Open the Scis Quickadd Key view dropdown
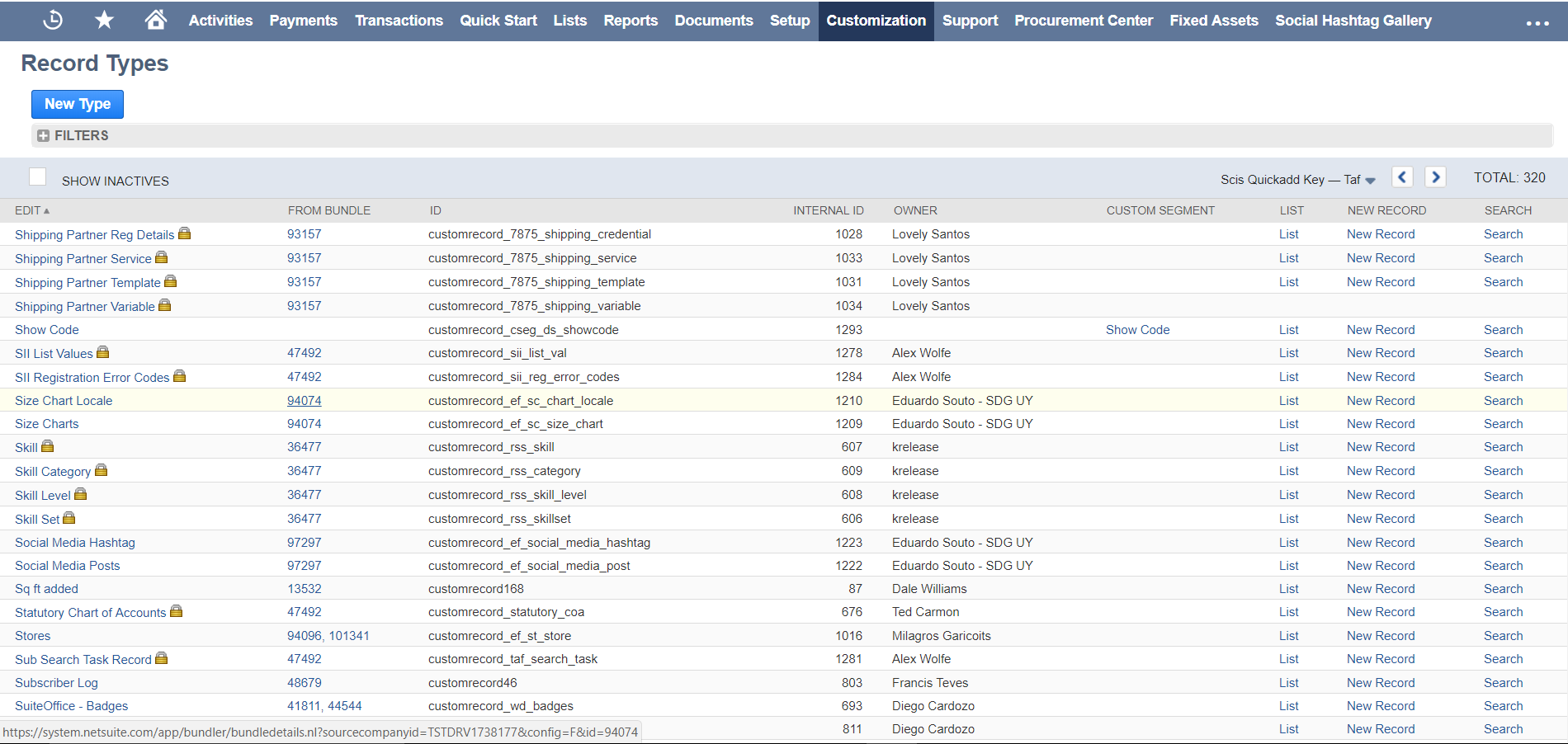Viewport: 1568px width, 744px height. pyautogui.click(x=1372, y=179)
